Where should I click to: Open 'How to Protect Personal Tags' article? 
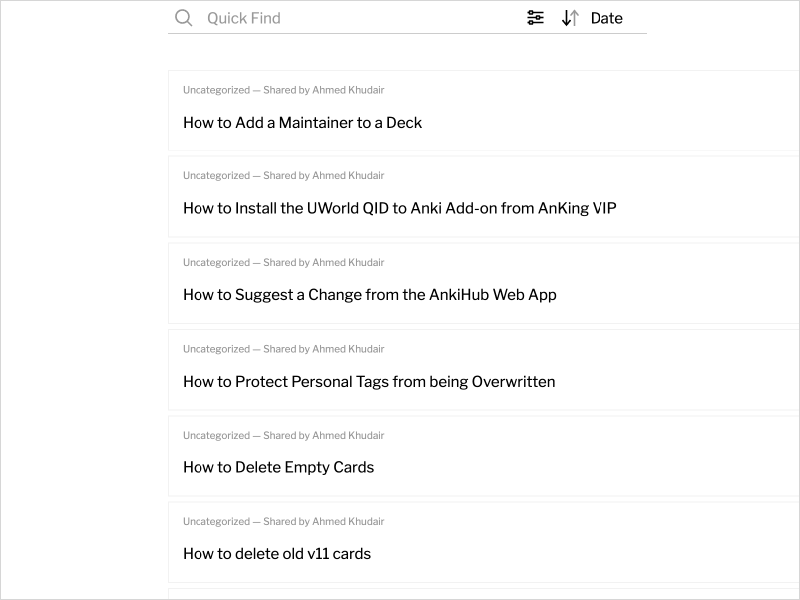[368, 382]
